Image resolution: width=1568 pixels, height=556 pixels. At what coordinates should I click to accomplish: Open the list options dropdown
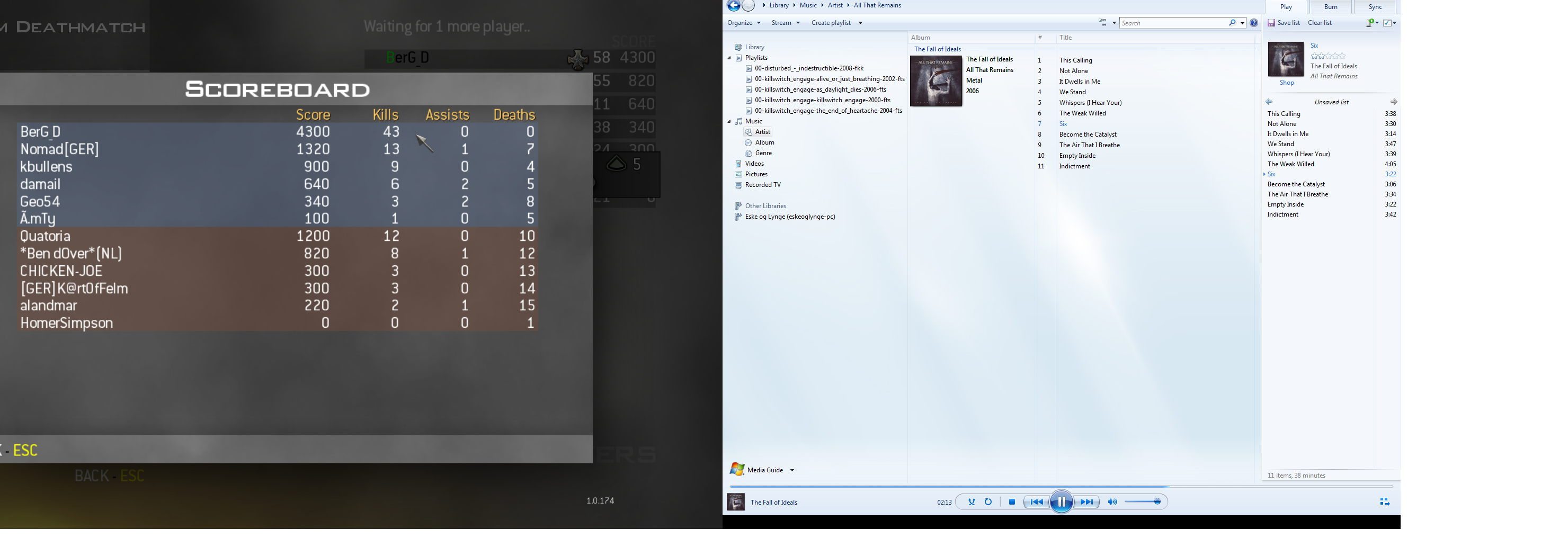(1390, 23)
